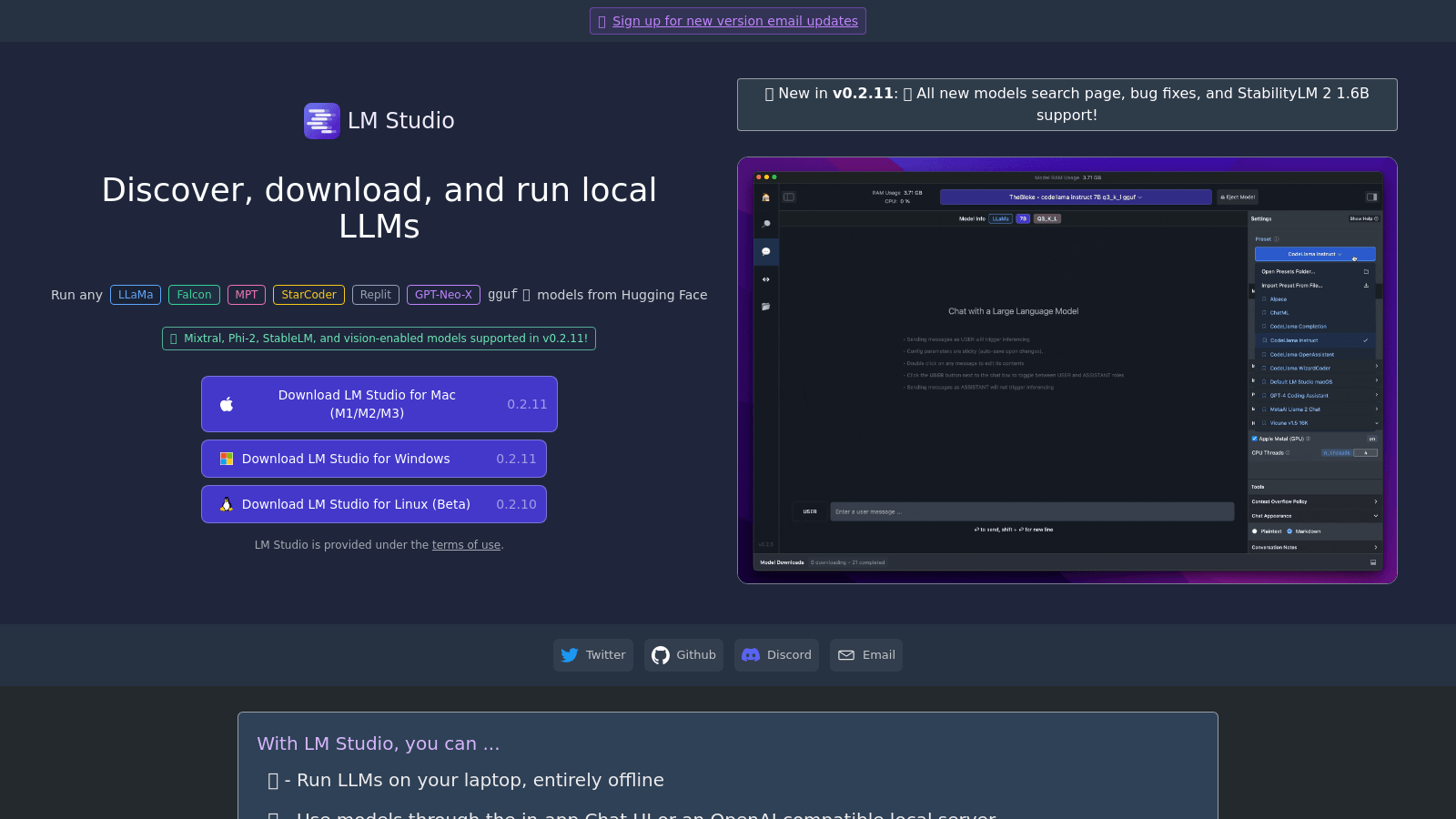Toggle the left sidebar panel icon in app preview
1456x819 pixels.
(x=789, y=197)
